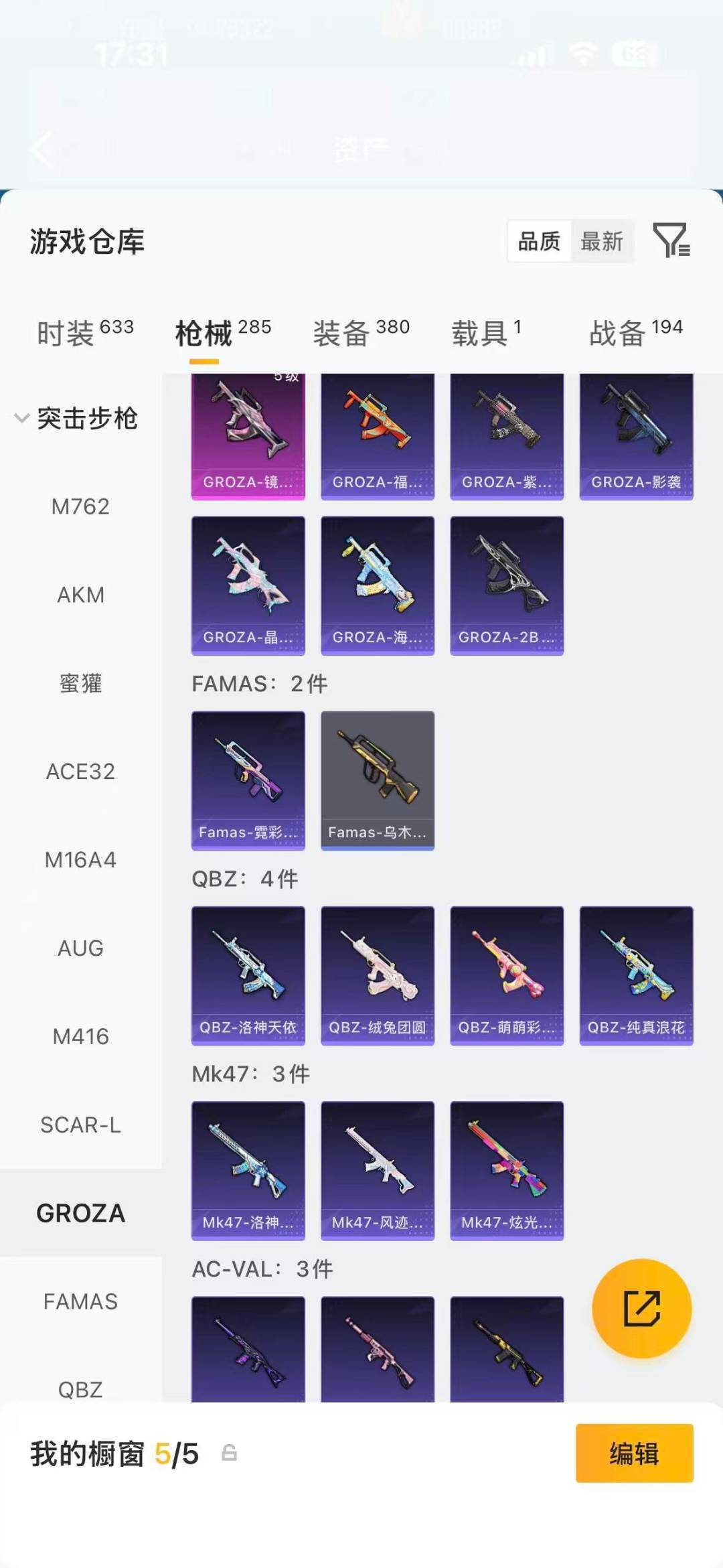The width and height of the screenshot is (723, 1568).
Task: Select the Famas-乌木 weapon skin
Action: (x=378, y=780)
